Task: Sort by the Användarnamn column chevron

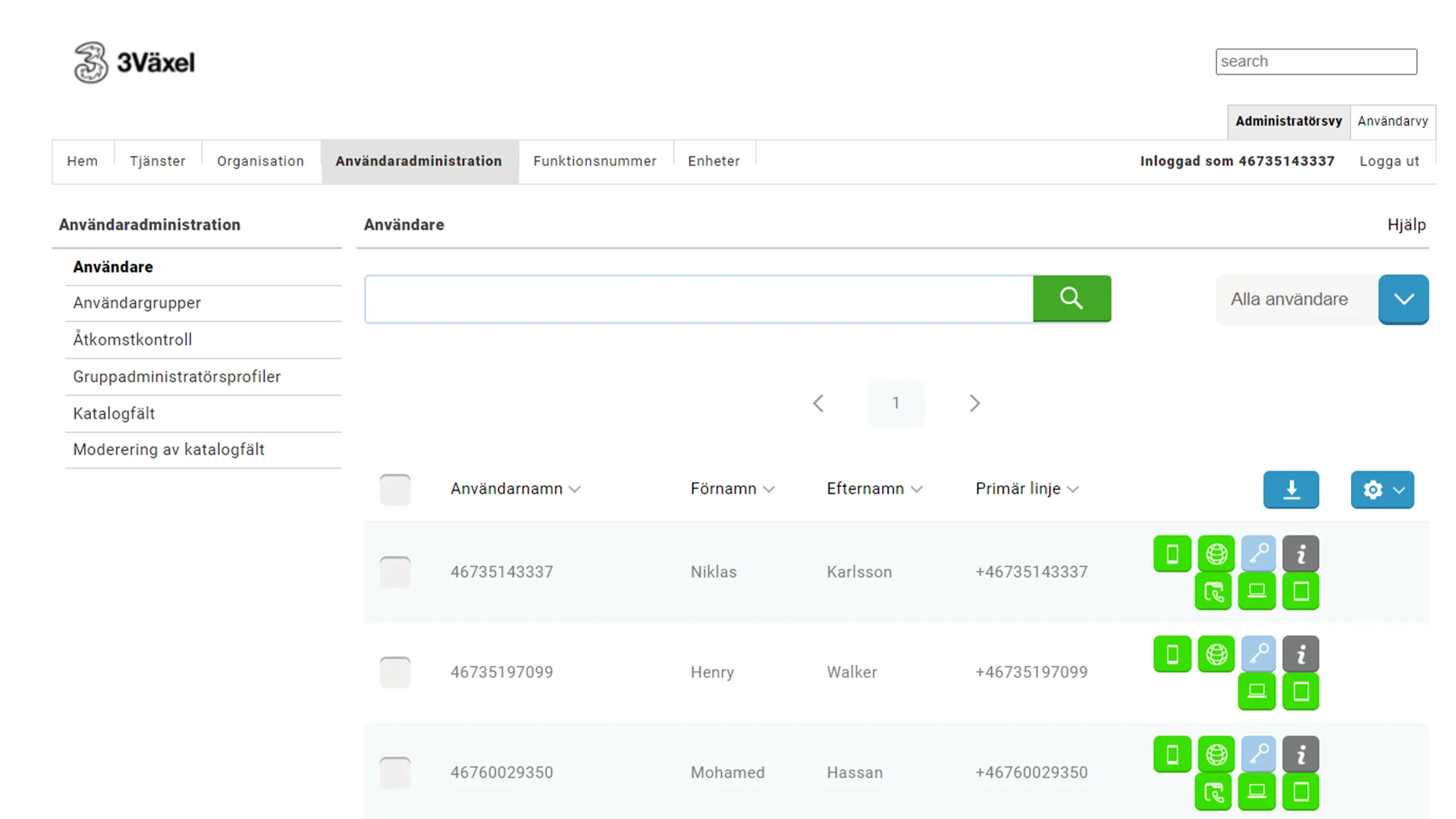Action: tap(575, 490)
